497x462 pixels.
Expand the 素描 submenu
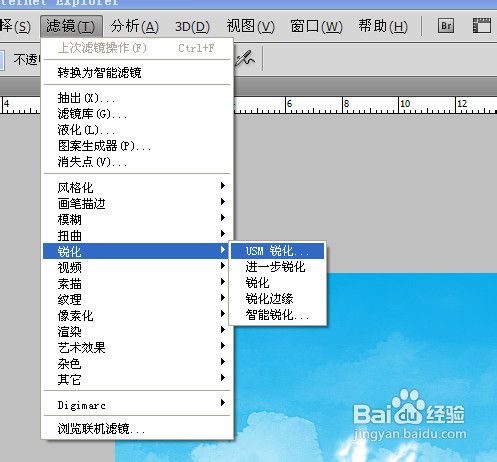coord(137,283)
